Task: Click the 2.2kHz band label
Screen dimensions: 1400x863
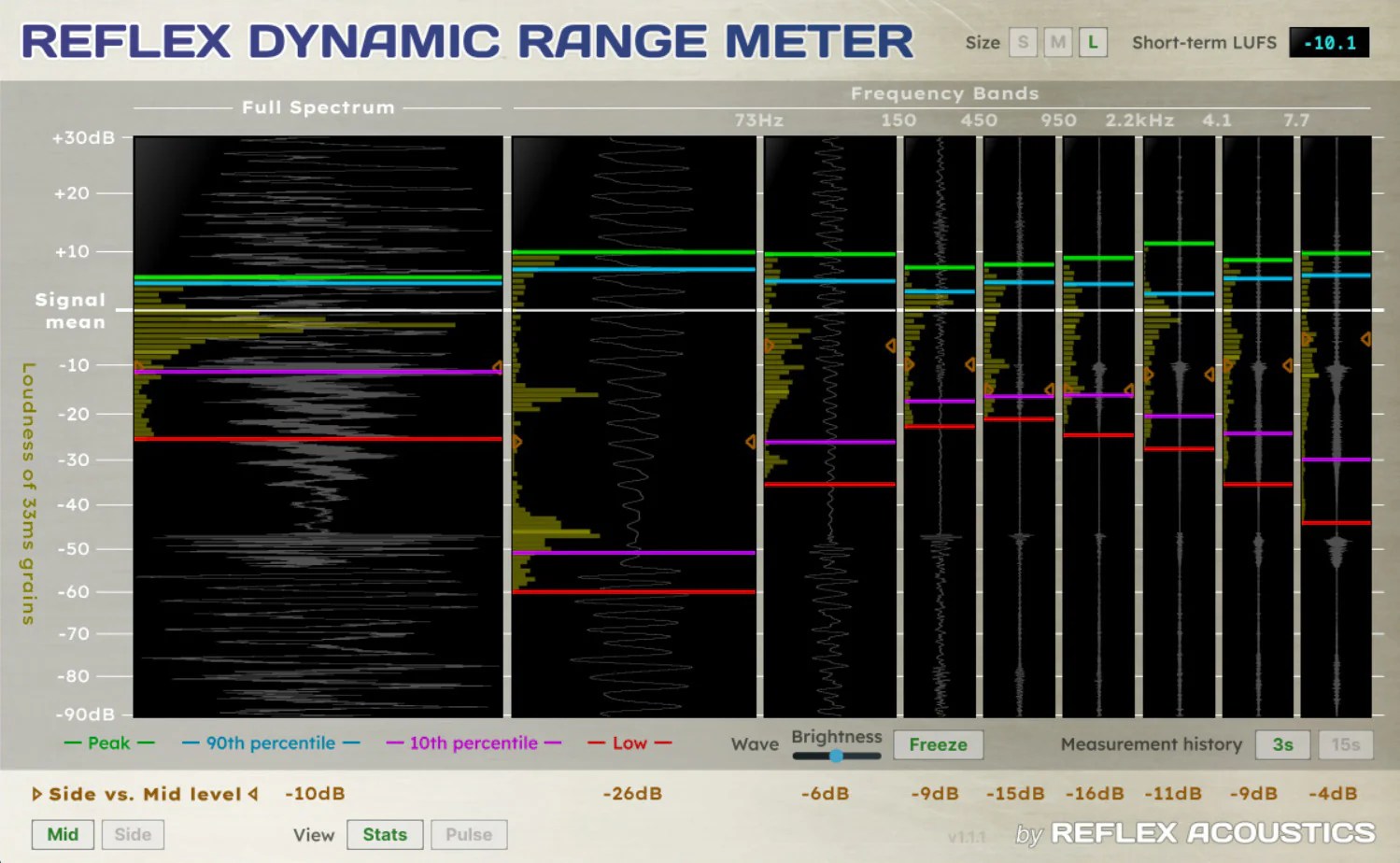Action: point(1139,120)
